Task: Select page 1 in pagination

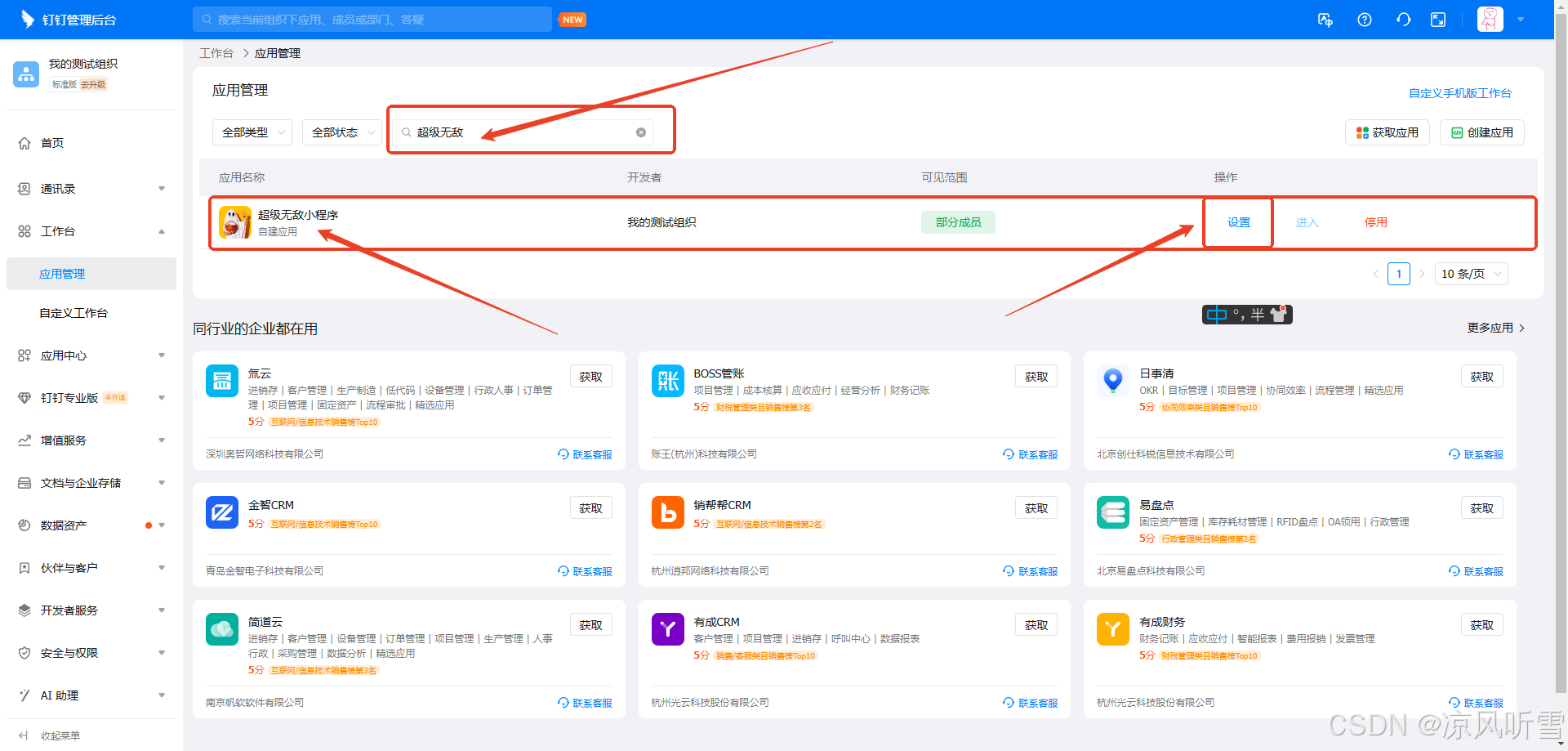Action: [1399, 274]
